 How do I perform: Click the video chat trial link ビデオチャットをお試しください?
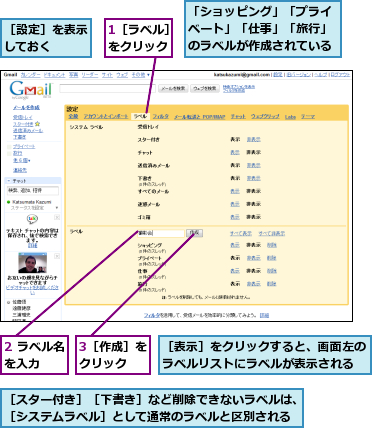[32, 290]
